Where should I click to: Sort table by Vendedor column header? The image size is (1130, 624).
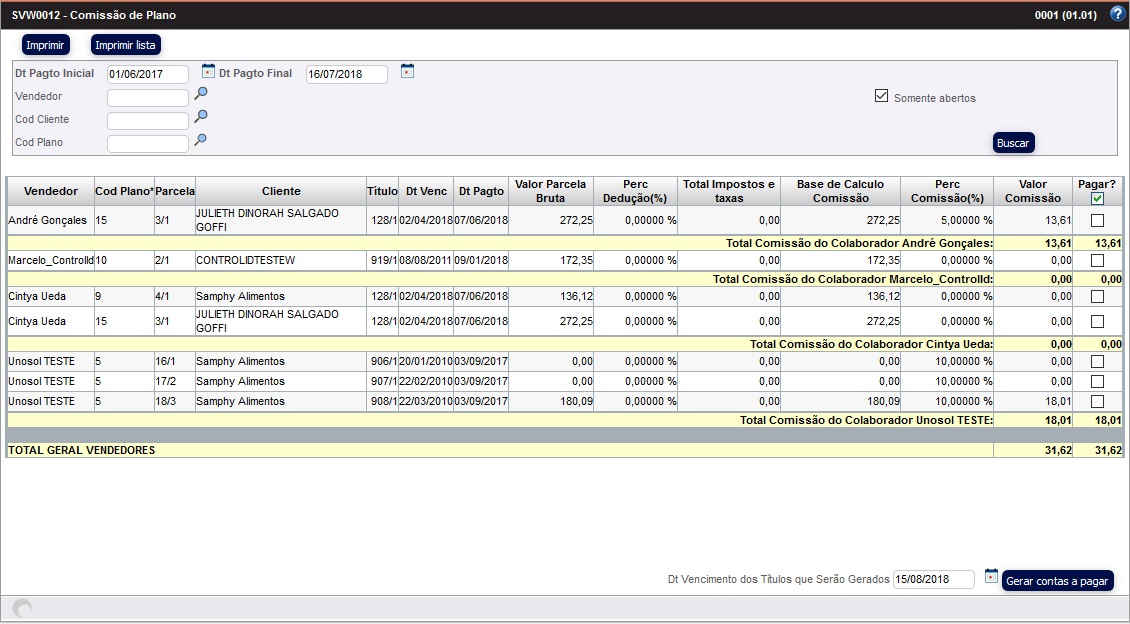click(x=50, y=191)
